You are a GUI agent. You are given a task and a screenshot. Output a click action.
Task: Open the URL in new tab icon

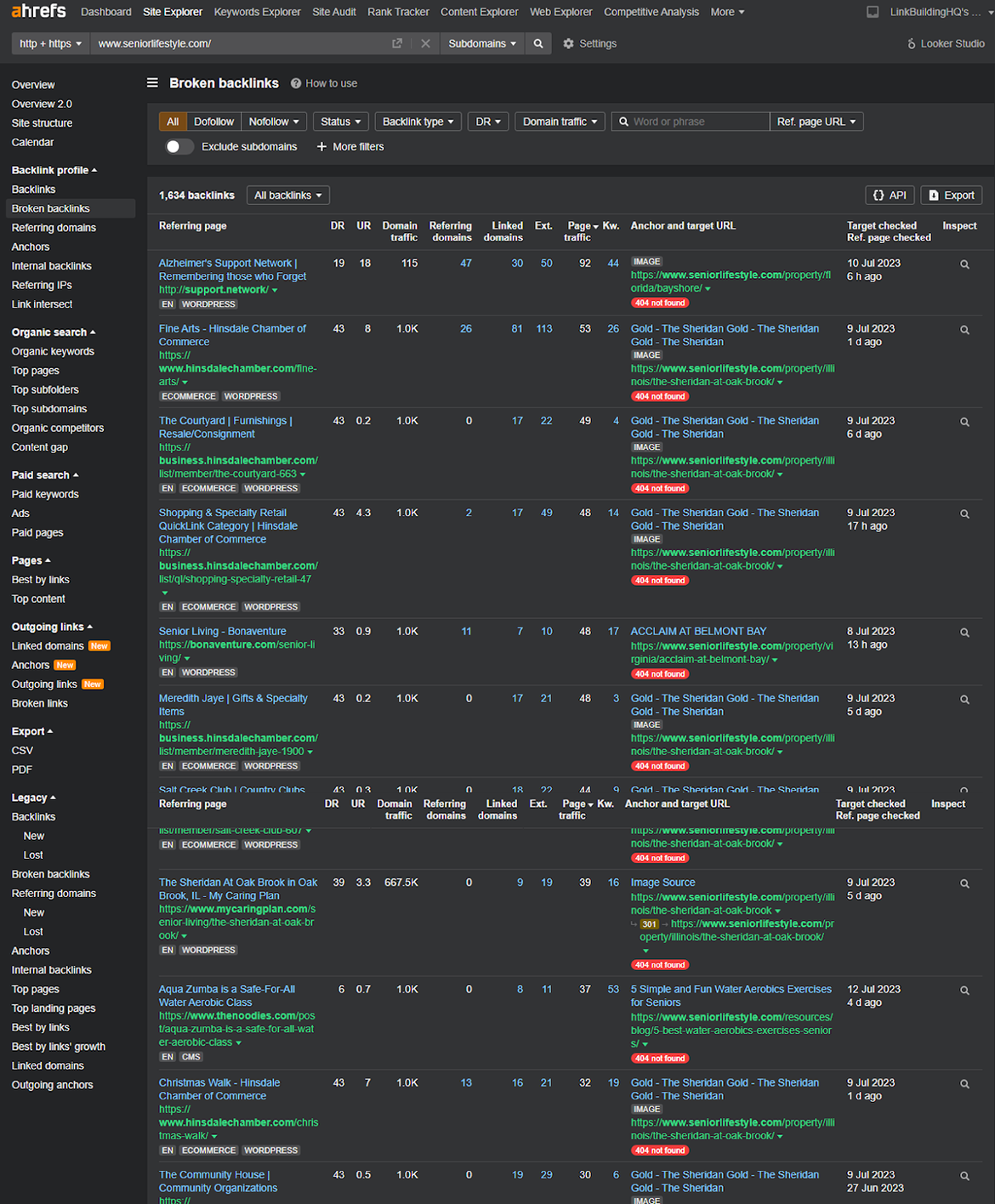397,43
